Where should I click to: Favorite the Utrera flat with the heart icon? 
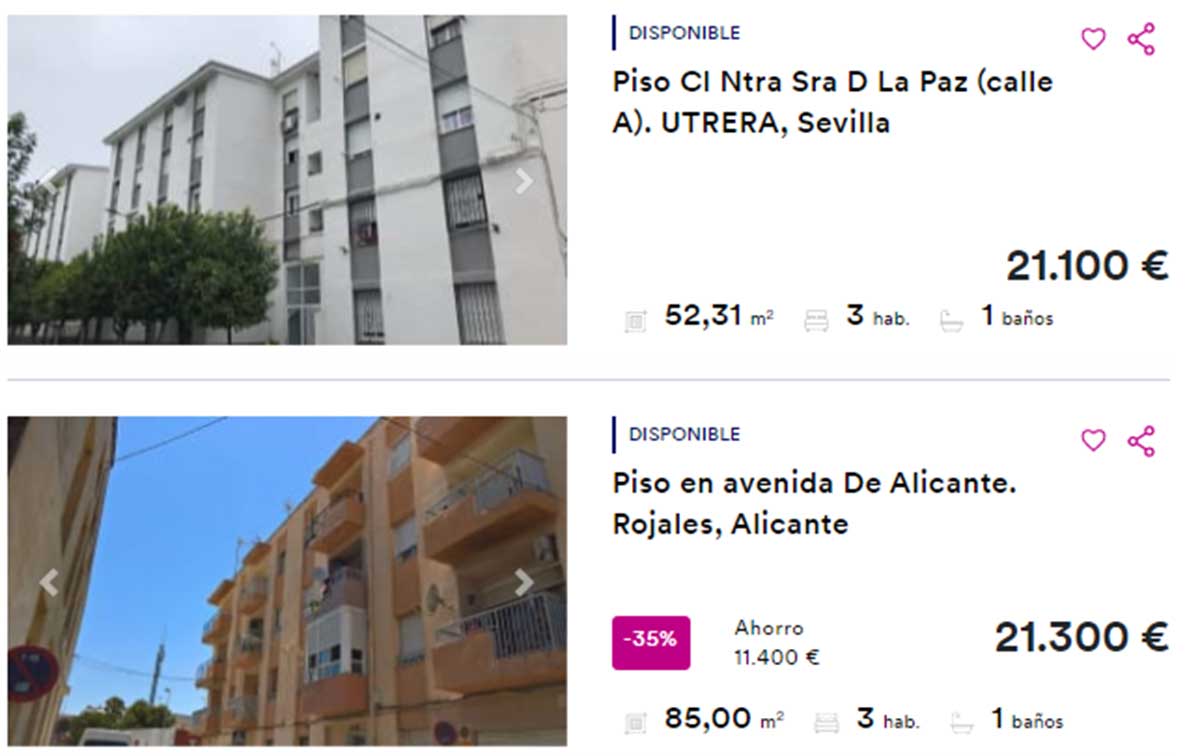(1094, 39)
